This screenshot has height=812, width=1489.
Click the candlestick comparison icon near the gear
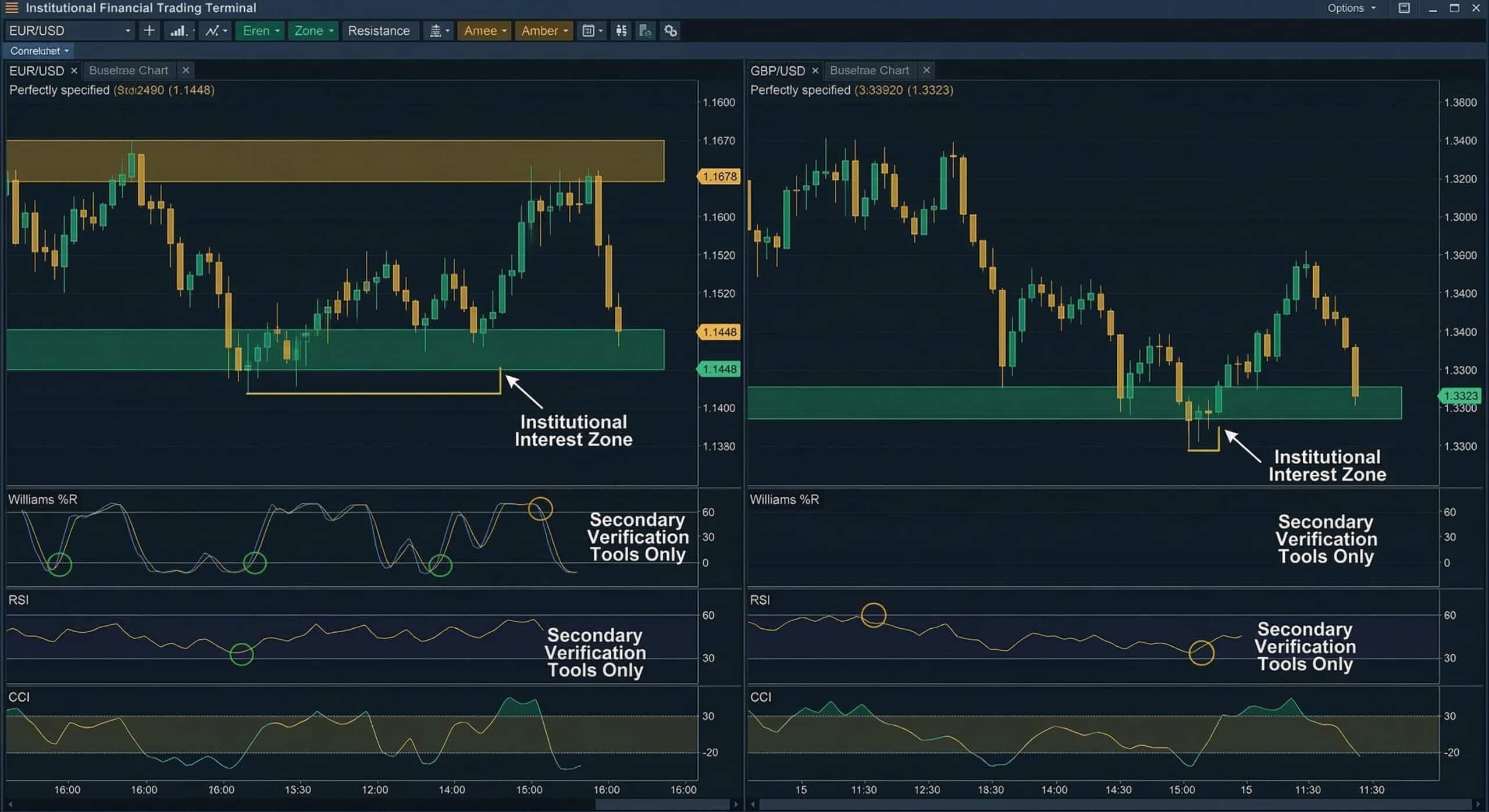click(621, 31)
